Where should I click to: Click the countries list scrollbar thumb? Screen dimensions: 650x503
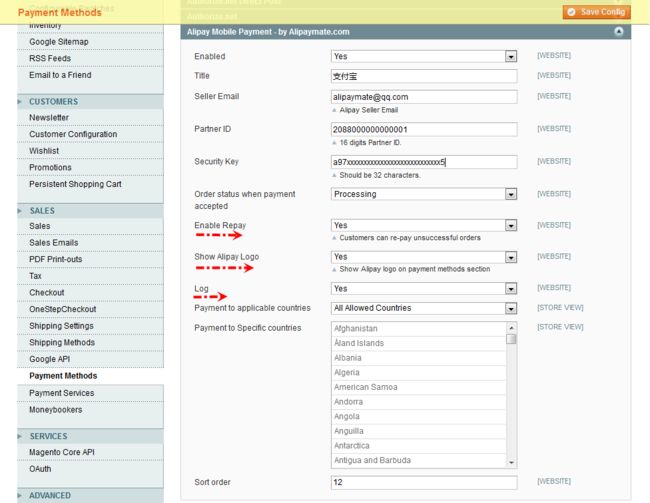[x=512, y=339]
